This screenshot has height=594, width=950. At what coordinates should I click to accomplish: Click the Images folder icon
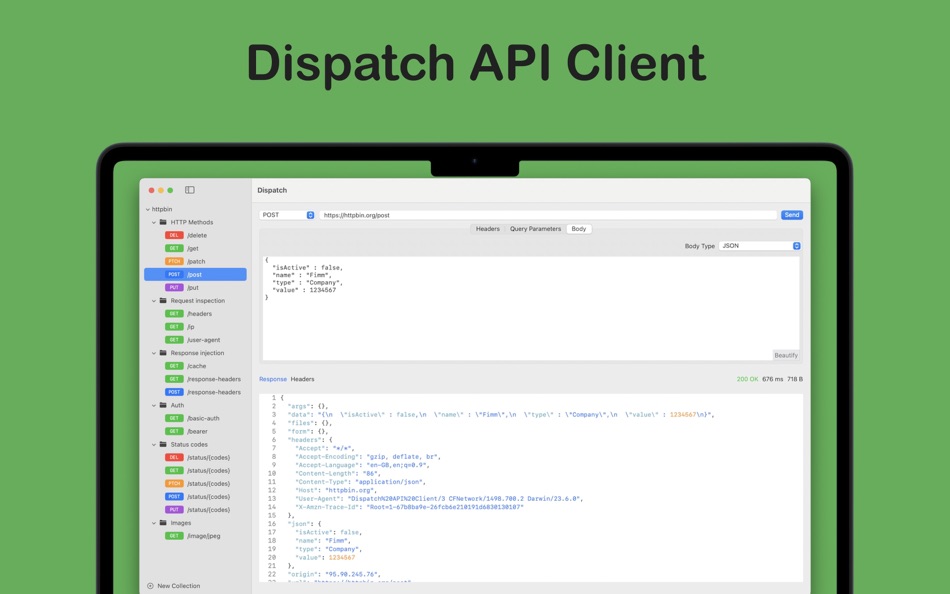click(163, 523)
